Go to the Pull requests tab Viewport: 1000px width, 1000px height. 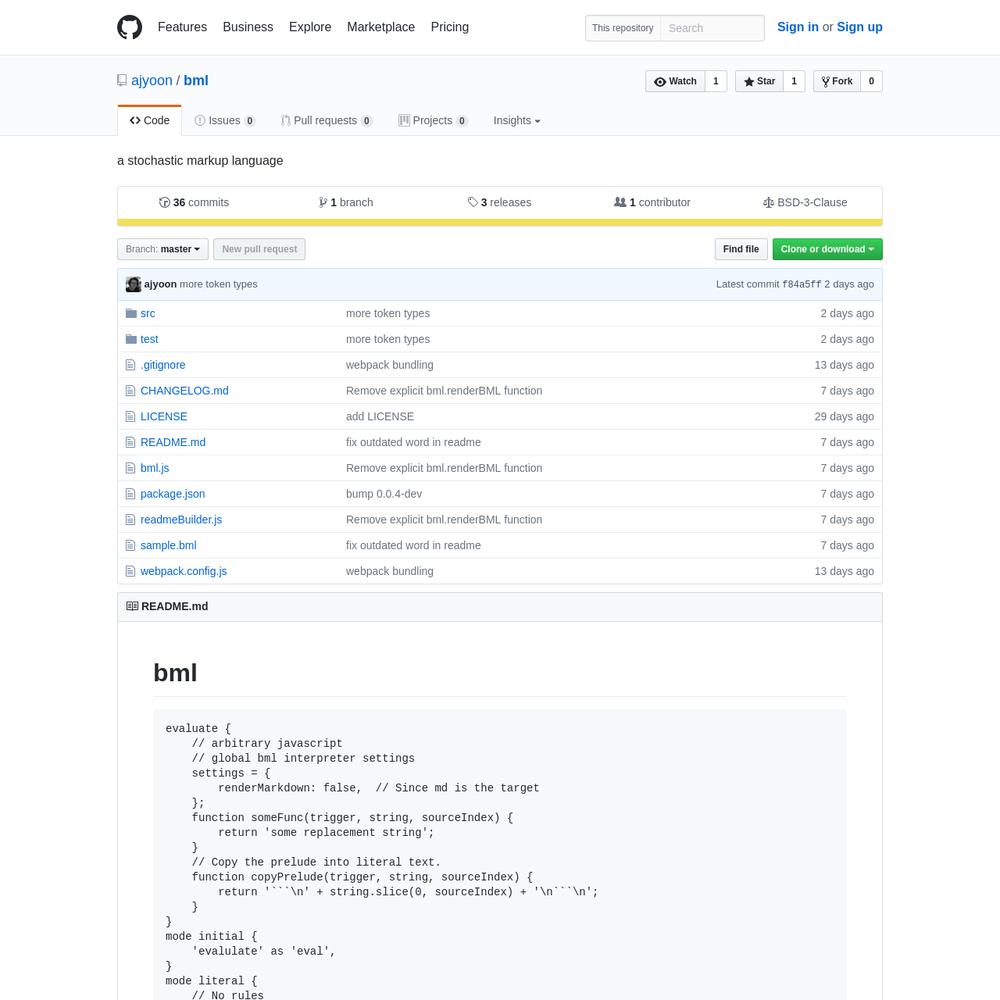[327, 121]
